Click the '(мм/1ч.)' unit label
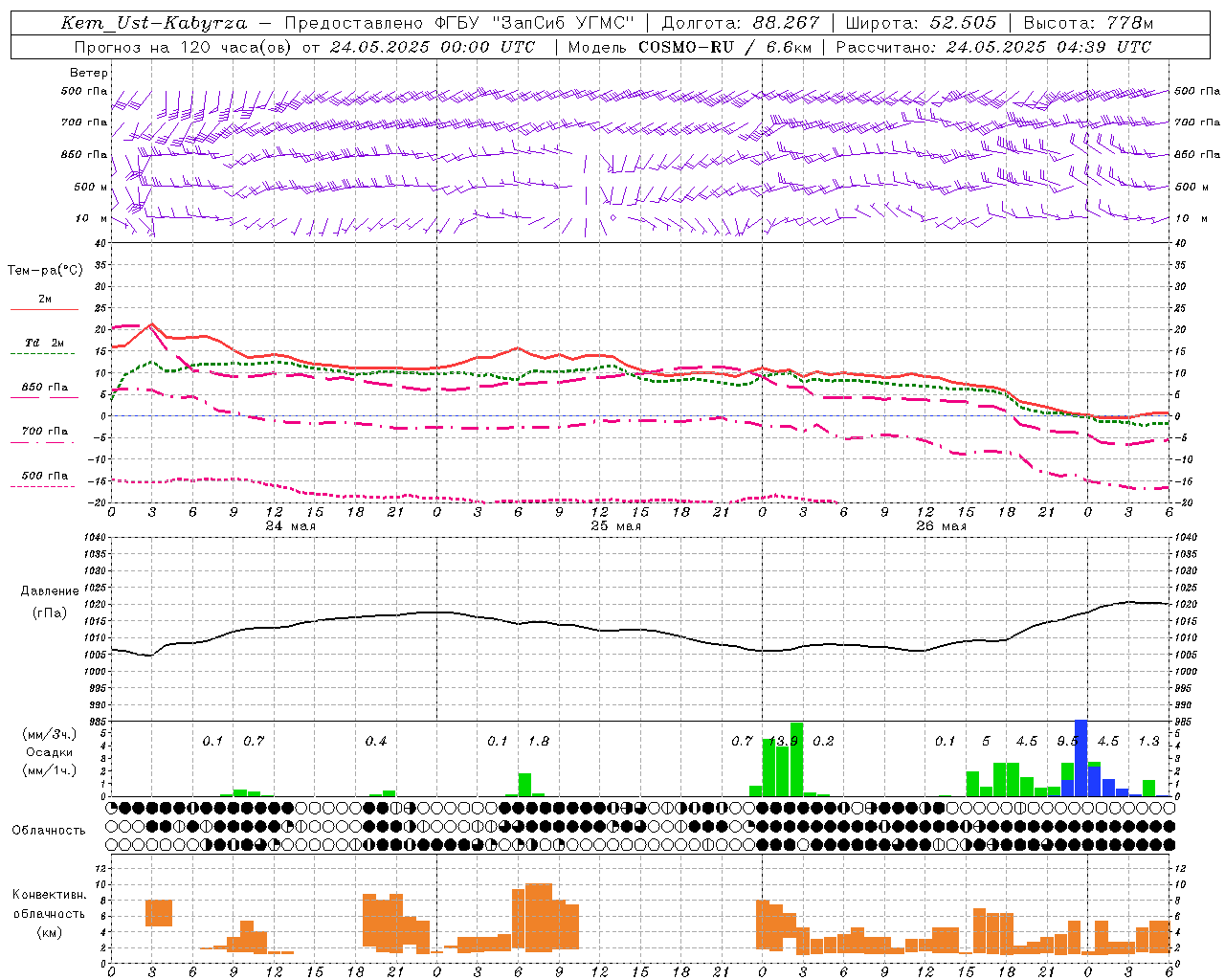1225x980 pixels. click(50, 770)
